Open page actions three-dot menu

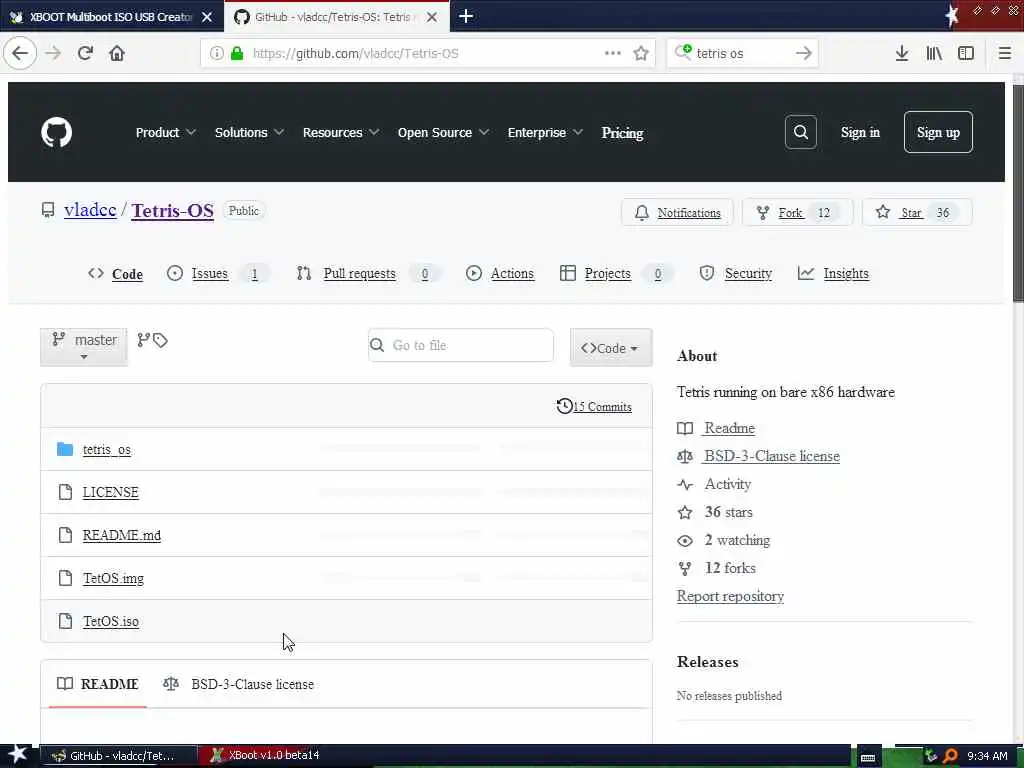[613, 53]
